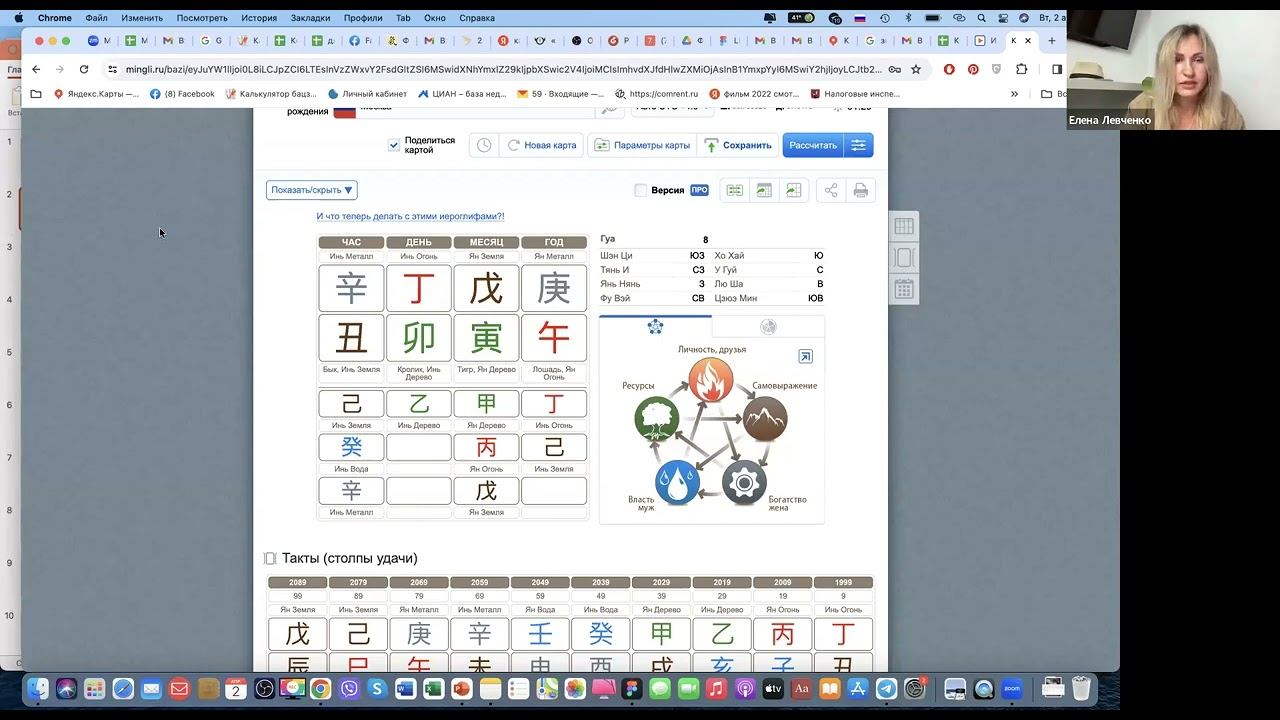Select the month branch 寅 Tiger tile
This screenshot has height=720, width=1280.
(486, 338)
